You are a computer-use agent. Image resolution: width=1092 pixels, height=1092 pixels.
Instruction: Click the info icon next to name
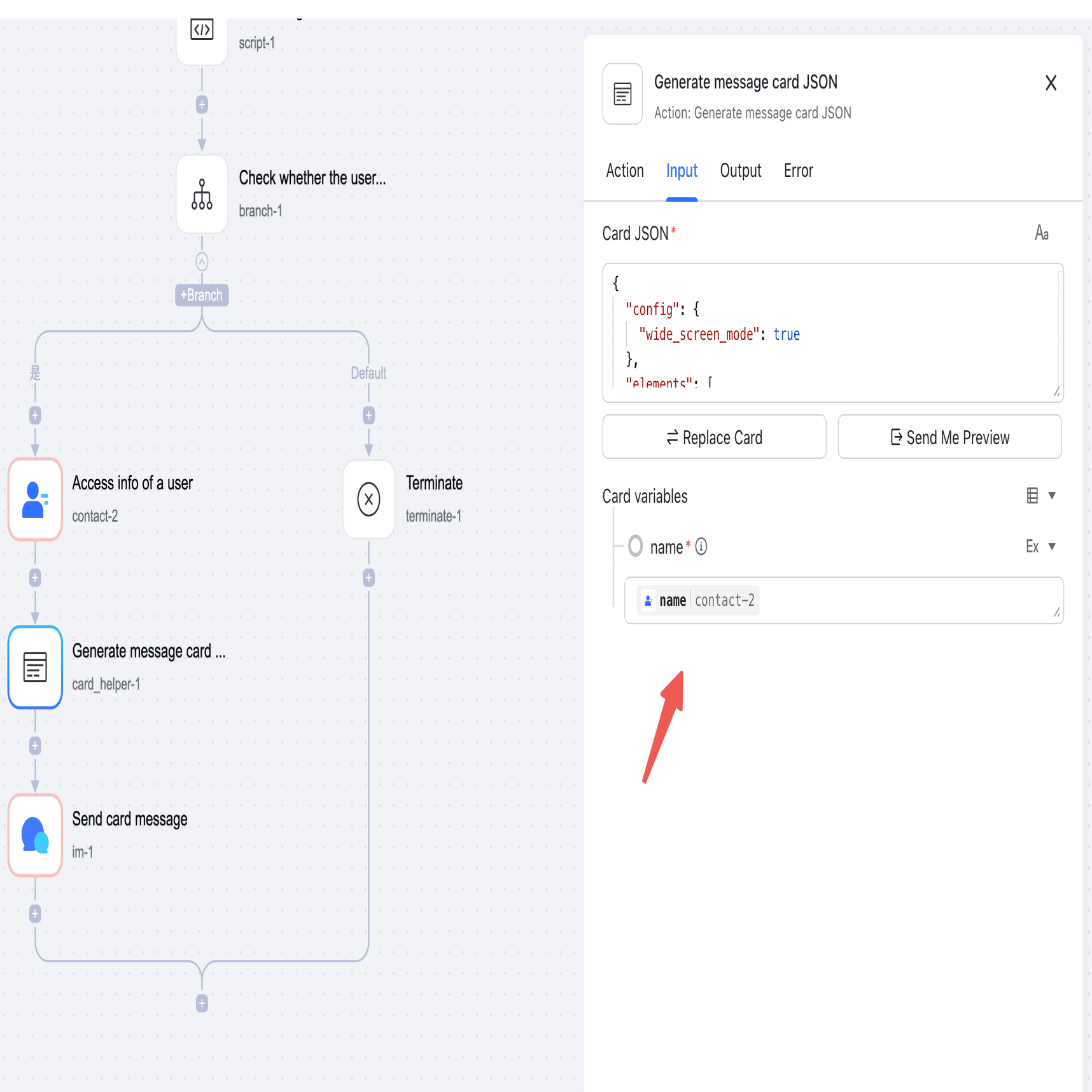(701, 547)
